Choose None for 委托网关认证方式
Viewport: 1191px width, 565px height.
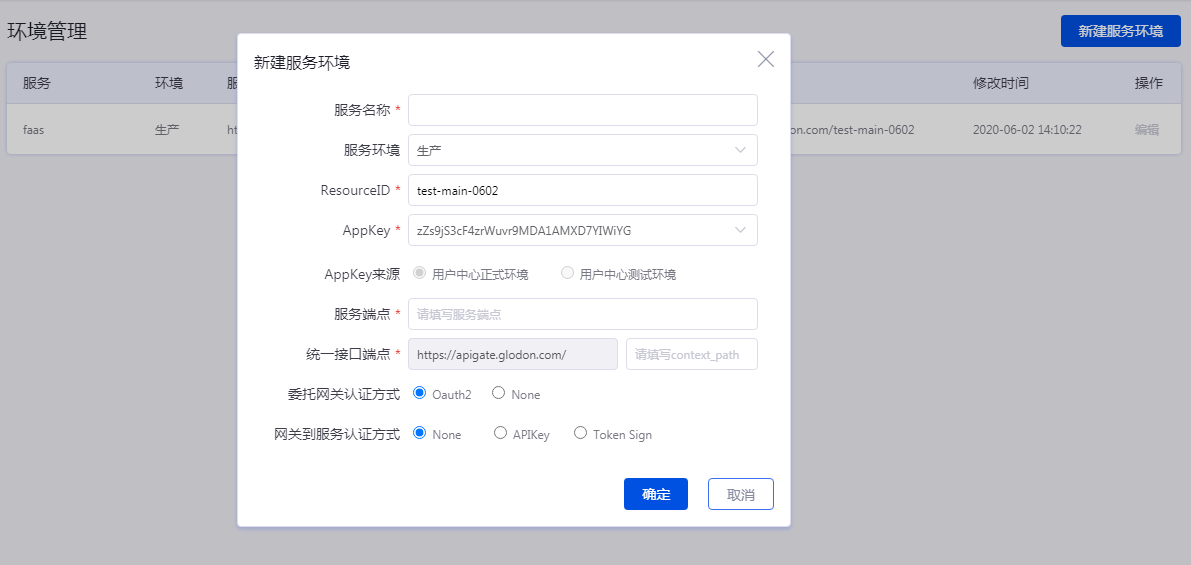pyautogui.click(x=498, y=393)
